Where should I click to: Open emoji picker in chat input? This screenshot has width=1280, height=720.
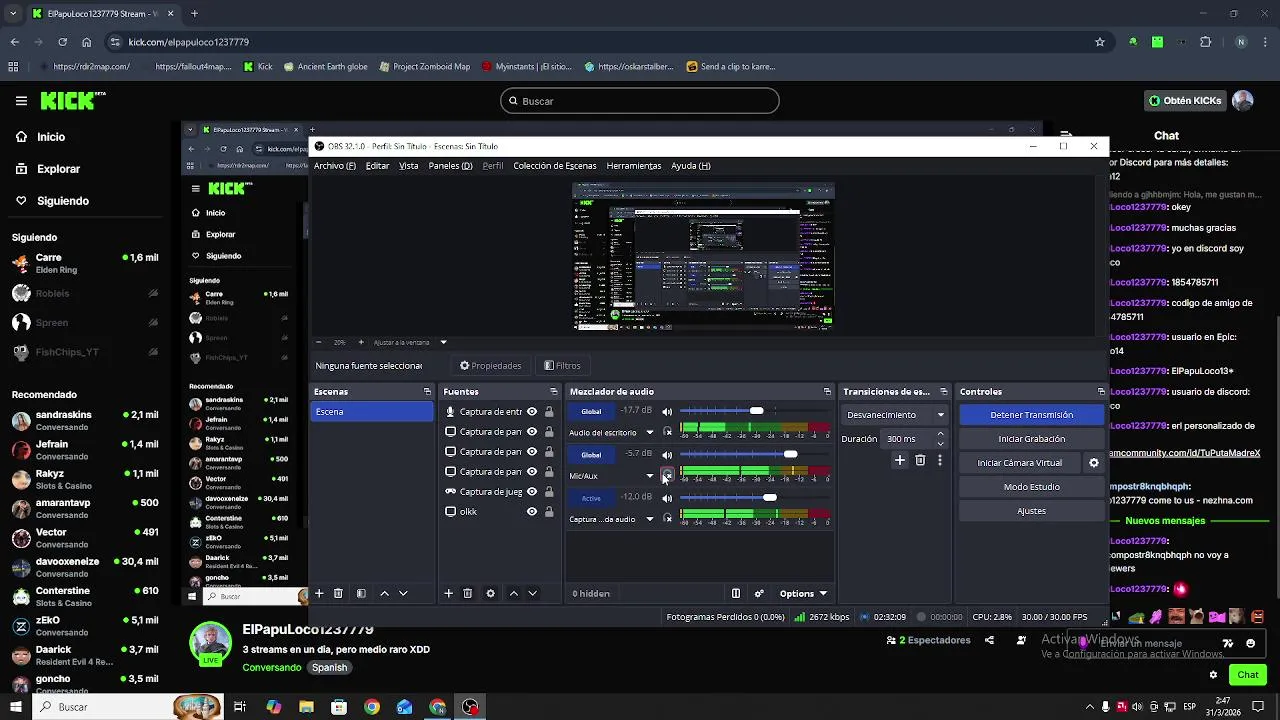click(x=1251, y=644)
